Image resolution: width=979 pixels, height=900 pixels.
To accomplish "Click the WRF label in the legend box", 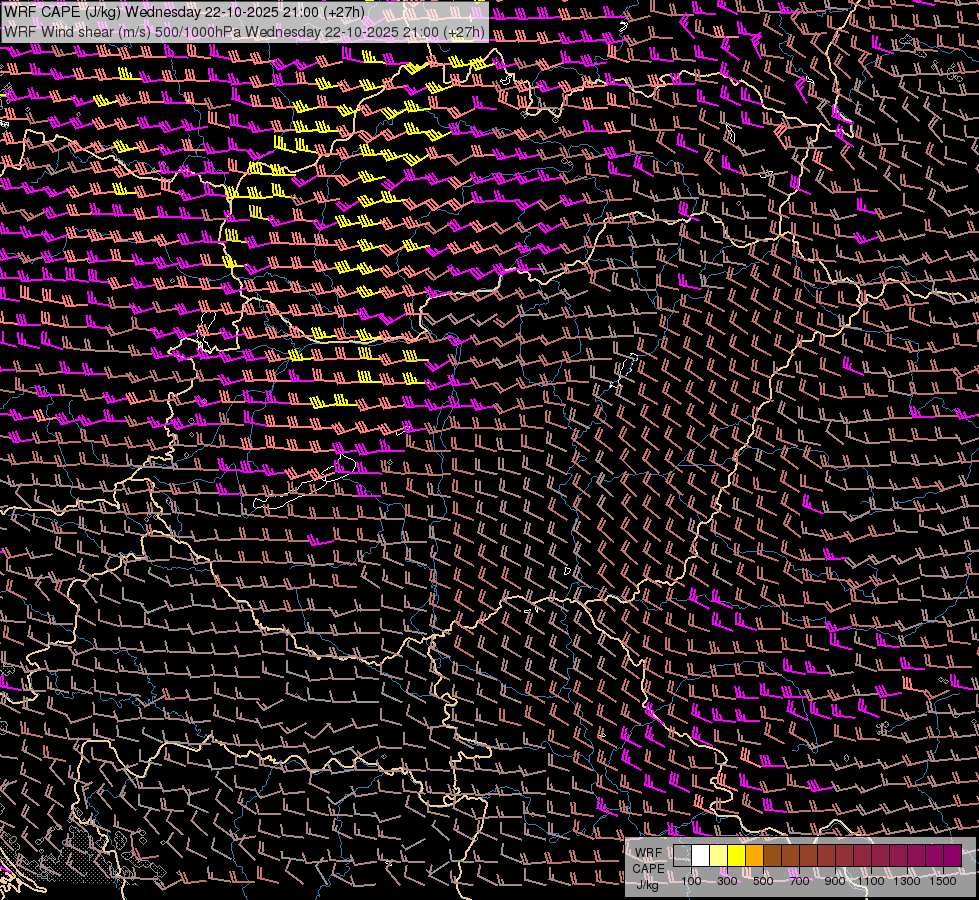I will pos(647,853).
